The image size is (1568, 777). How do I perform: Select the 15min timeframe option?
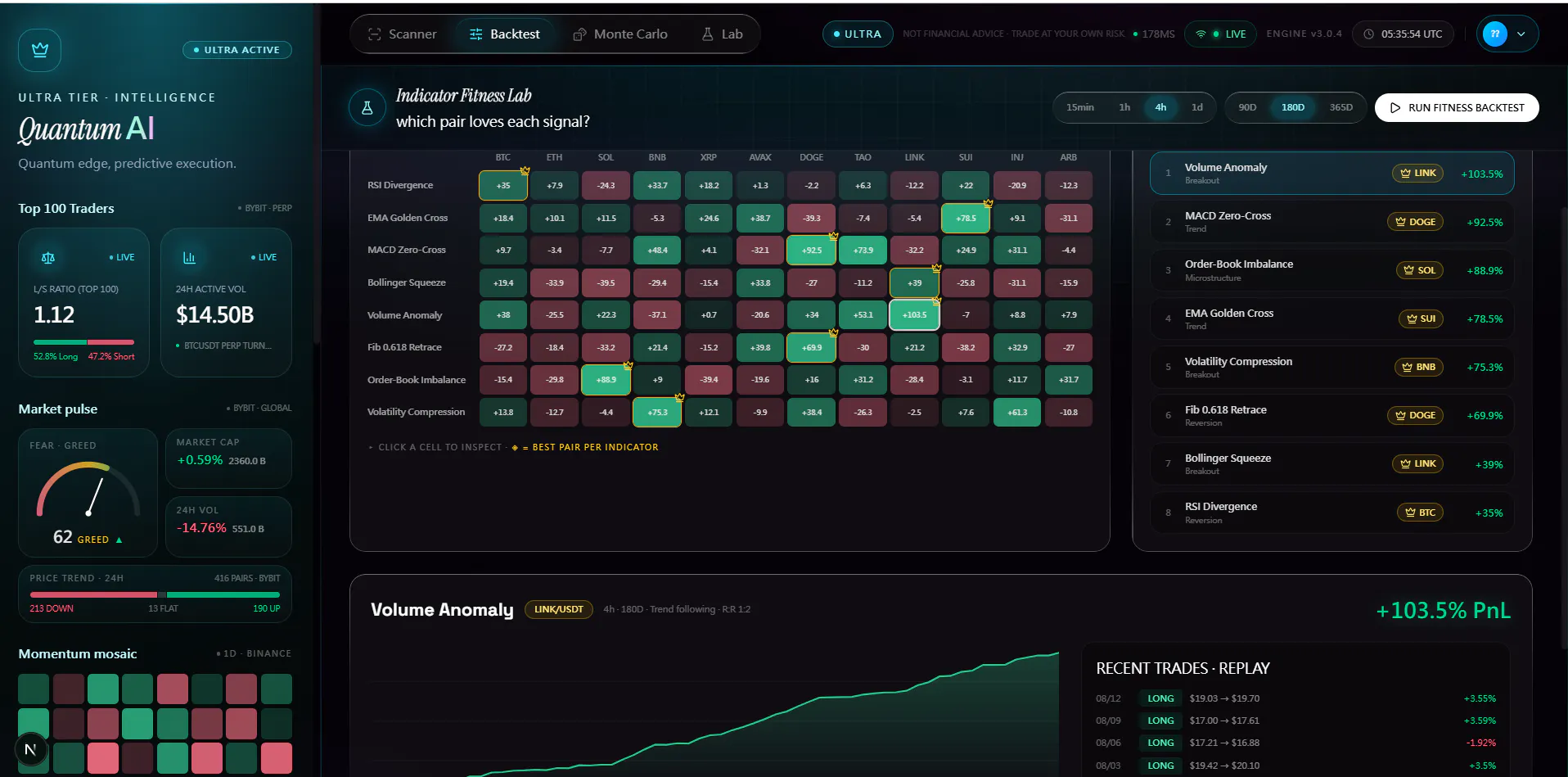(1080, 107)
